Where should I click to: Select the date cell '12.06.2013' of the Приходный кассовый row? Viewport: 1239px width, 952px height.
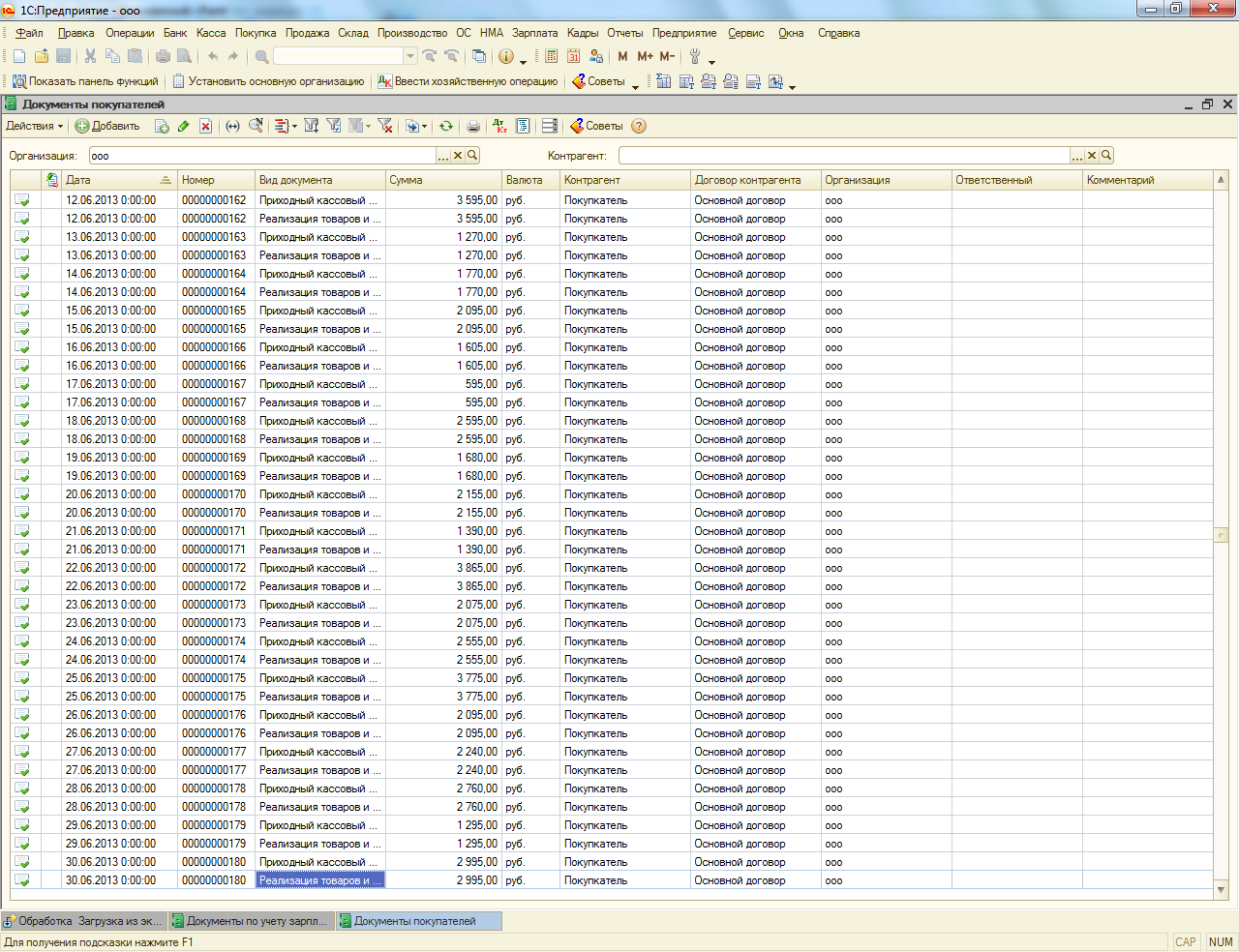[119, 200]
